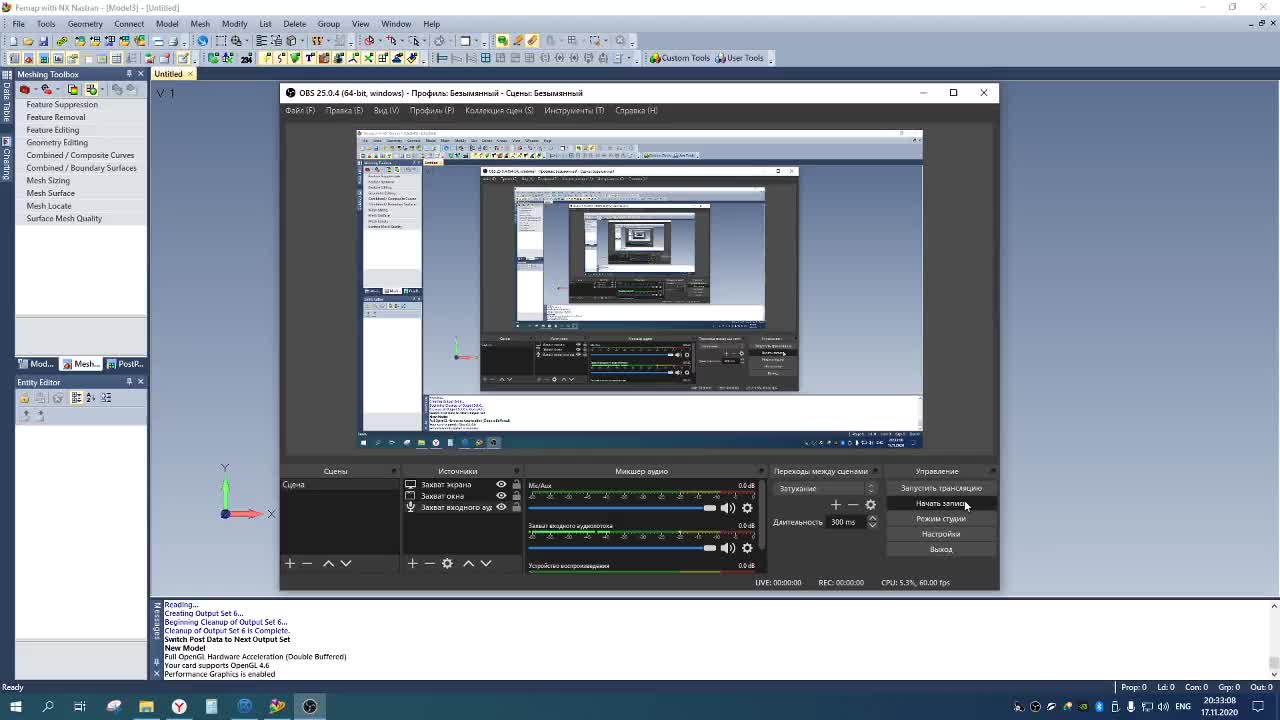Image resolution: width=1280 pixels, height=720 pixels.
Task: Toggle visibility of Захват входного аудио source
Action: (x=501, y=507)
